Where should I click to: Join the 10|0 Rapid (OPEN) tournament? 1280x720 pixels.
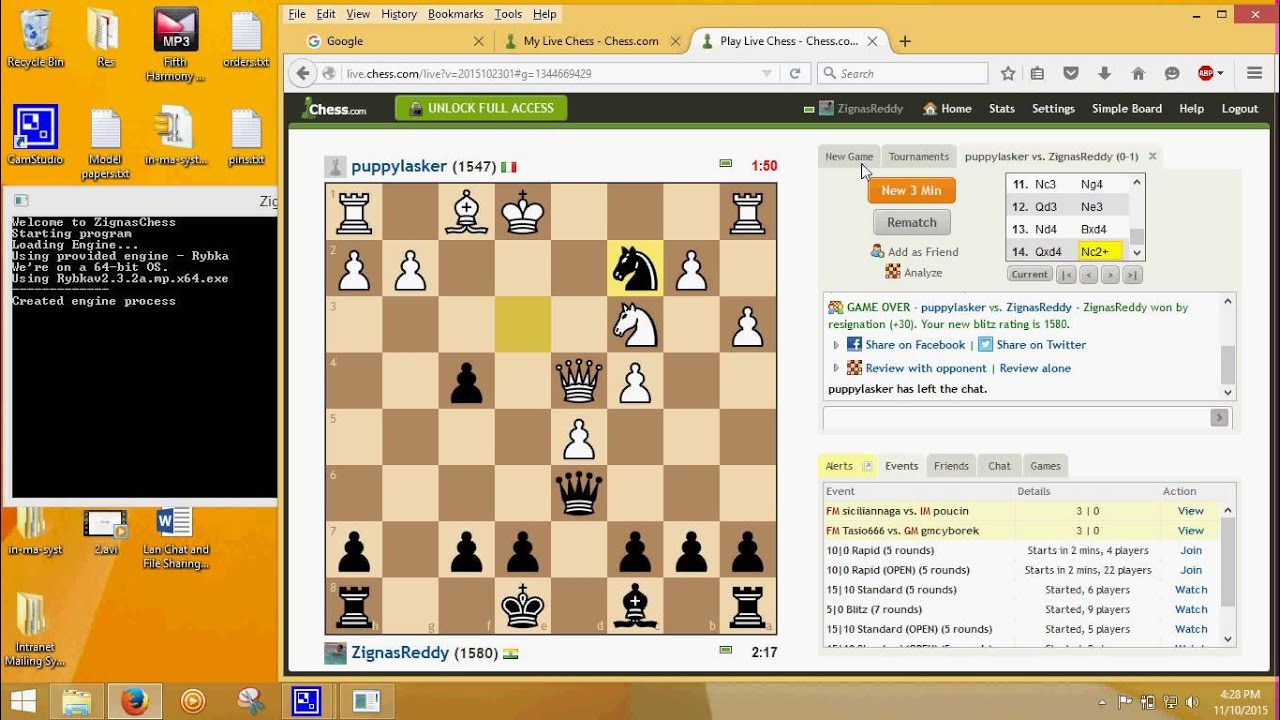click(x=1191, y=570)
